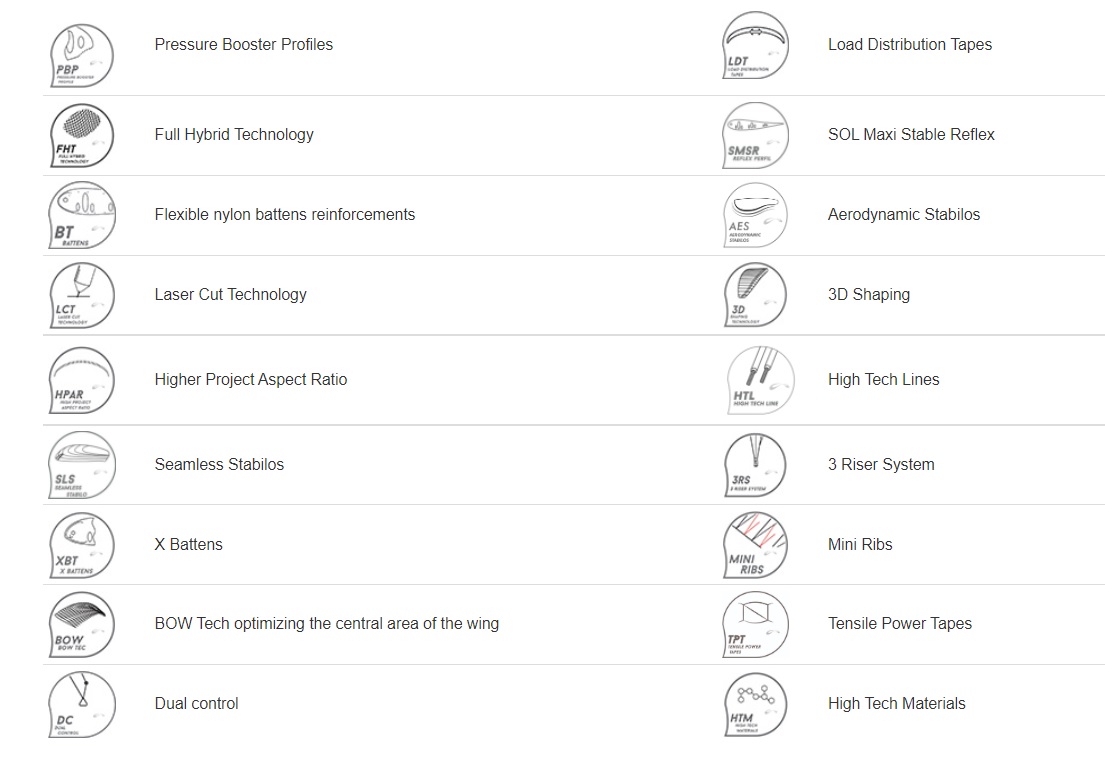The image size is (1105, 757).
Task: Click the HPAR aspect ratio icon
Action: tap(82, 380)
